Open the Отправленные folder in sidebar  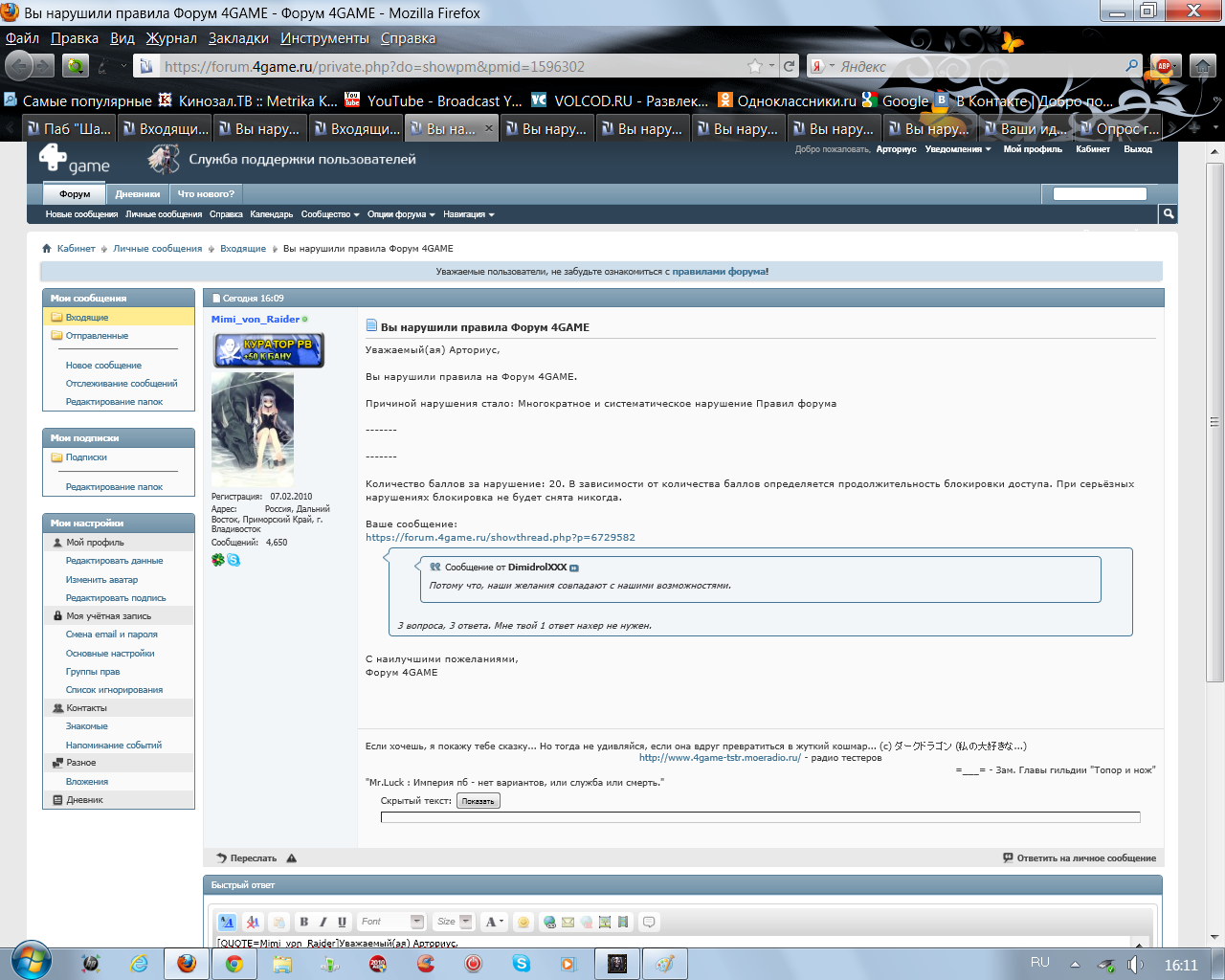click(x=97, y=336)
